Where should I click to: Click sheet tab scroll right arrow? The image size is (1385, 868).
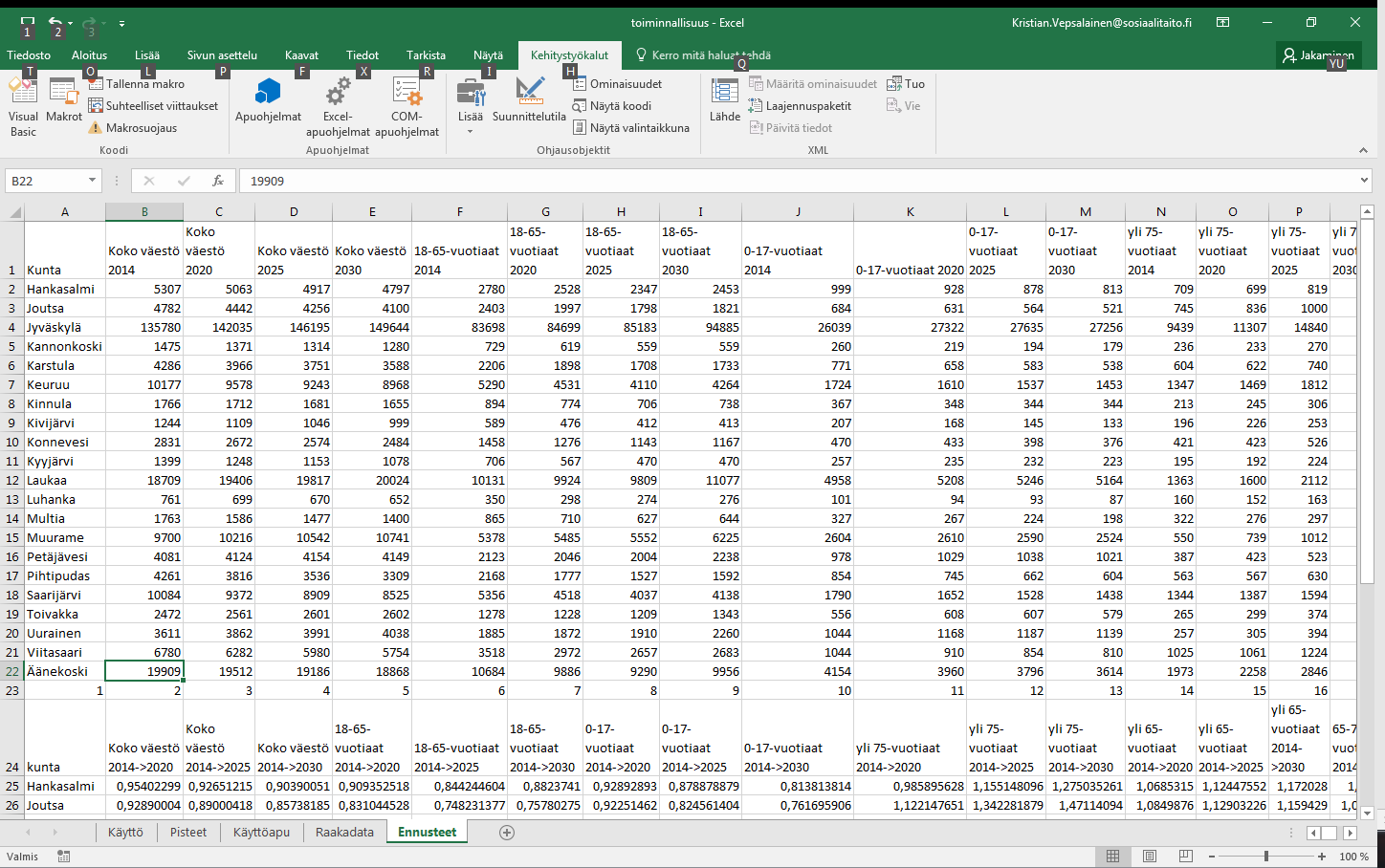[x=55, y=833]
